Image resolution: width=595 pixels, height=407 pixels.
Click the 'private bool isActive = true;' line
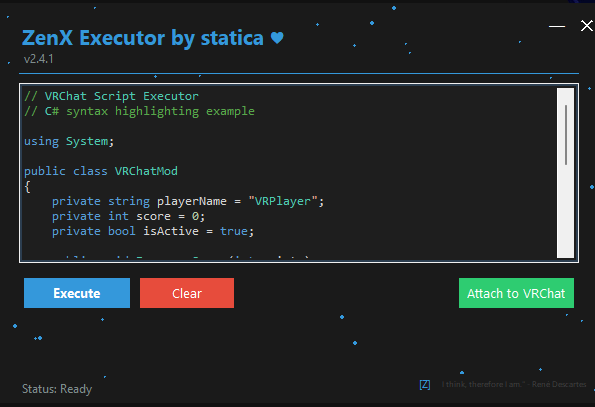153,231
